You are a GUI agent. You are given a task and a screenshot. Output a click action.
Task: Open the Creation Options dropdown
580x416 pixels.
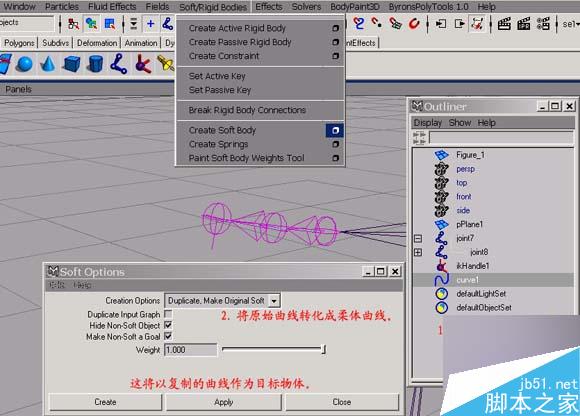pyautogui.click(x=274, y=301)
